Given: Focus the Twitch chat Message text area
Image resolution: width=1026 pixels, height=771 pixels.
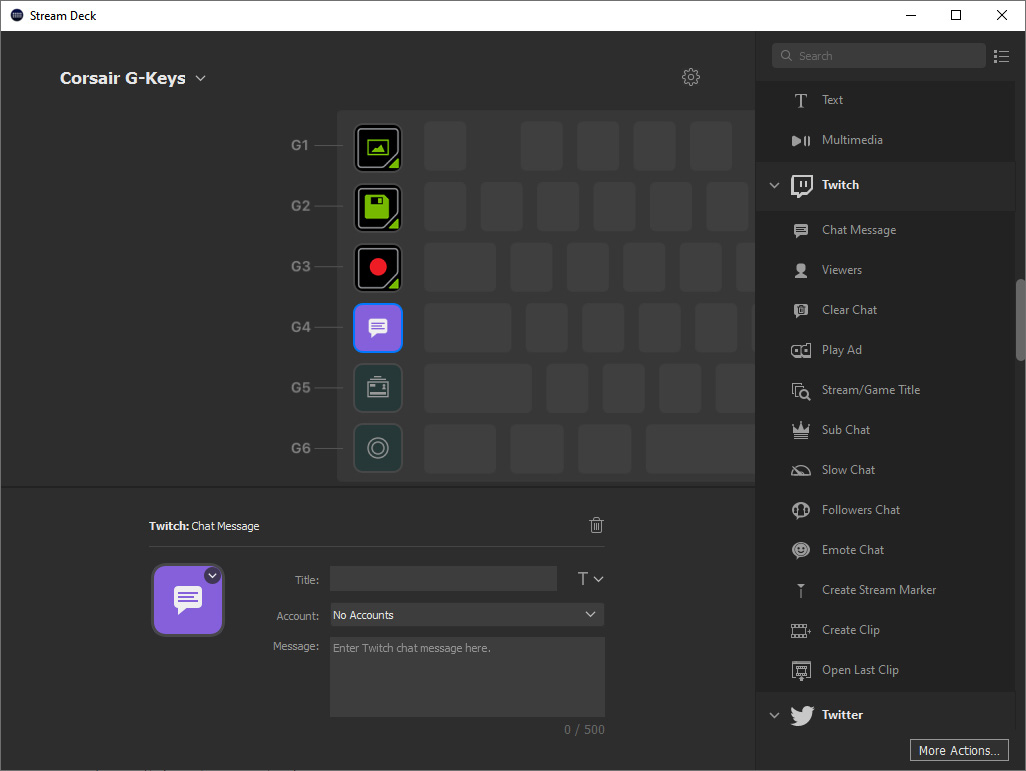Looking at the screenshot, I should click(x=467, y=677).
